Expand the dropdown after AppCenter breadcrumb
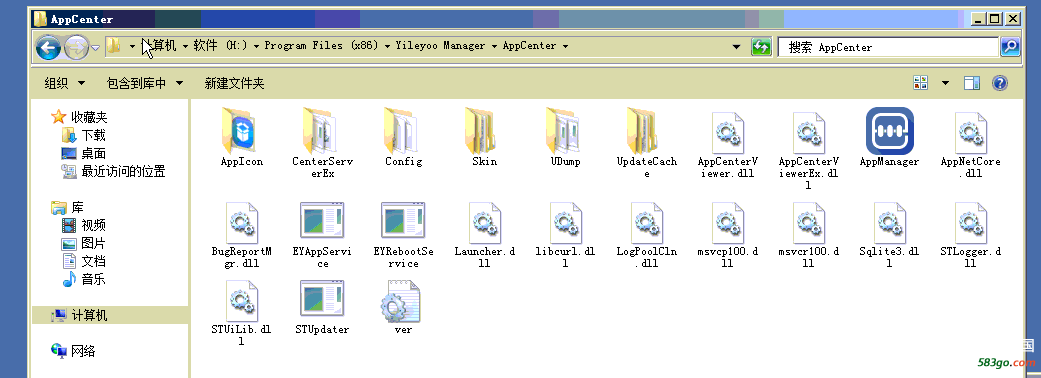1041x378 pixels. click(x=565, y=47)
